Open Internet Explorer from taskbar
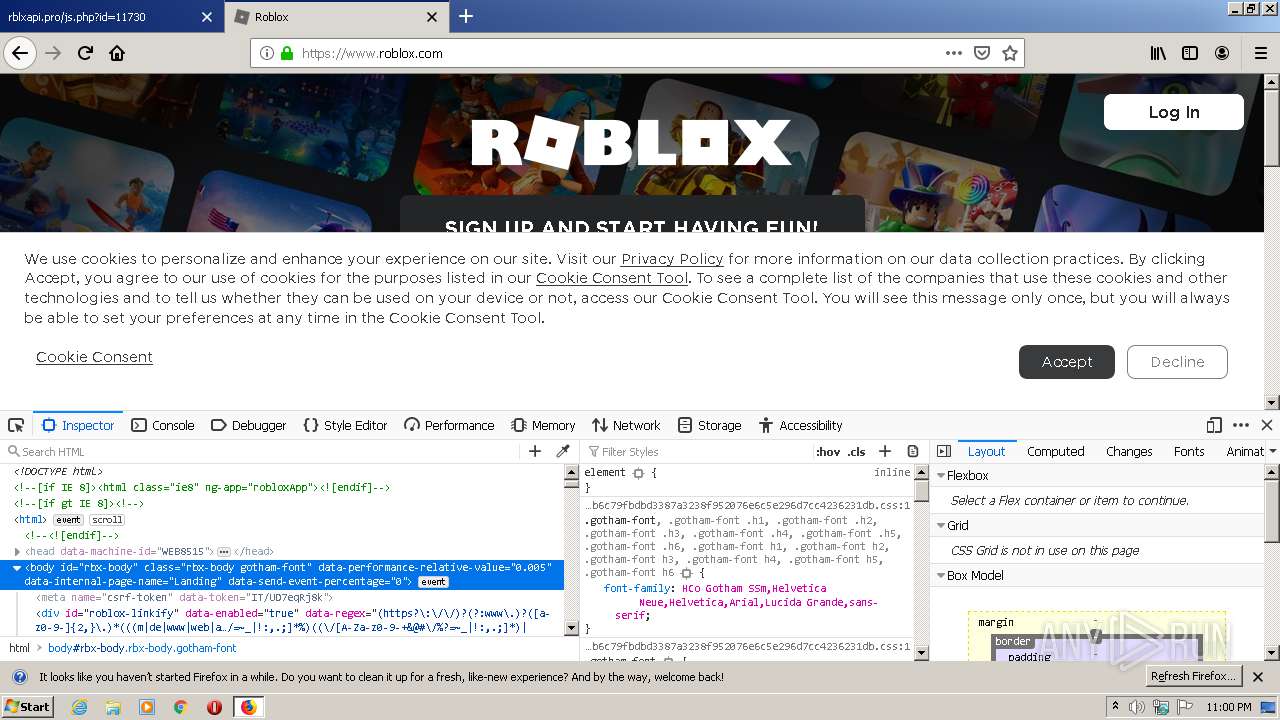This screenshot has width=1280, height=720. (79, 707)
